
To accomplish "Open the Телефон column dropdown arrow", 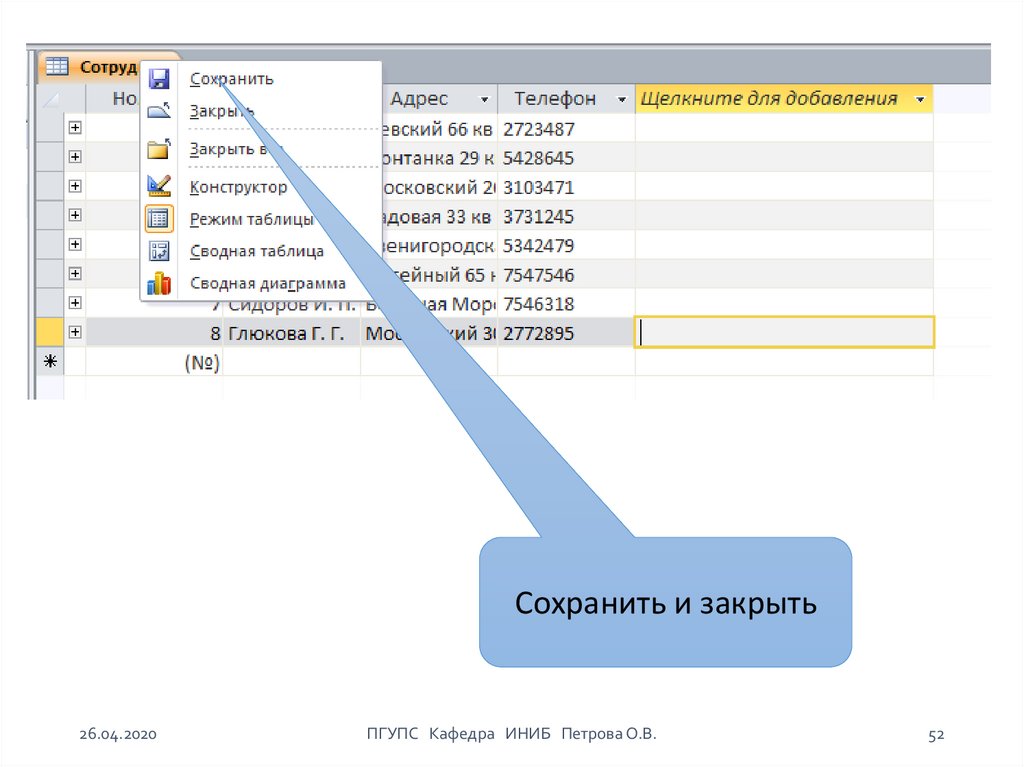I will coord(622,100).
